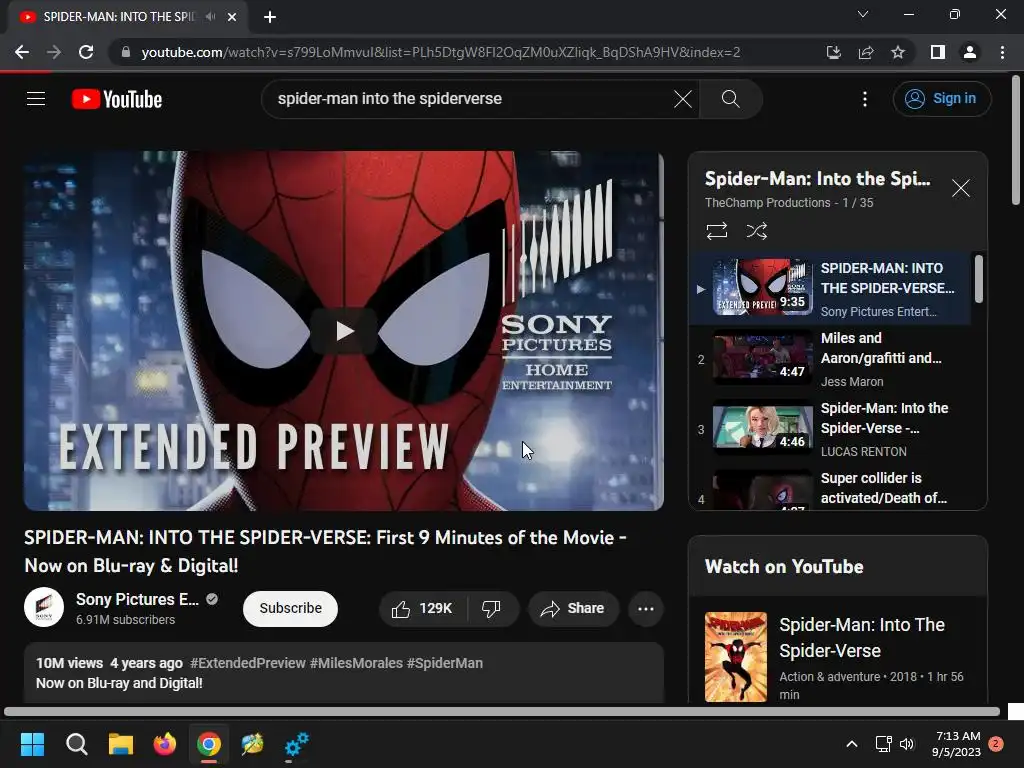Open Chrome profile icon
The height and width of the screenshot is (768, 1024).
970,52
